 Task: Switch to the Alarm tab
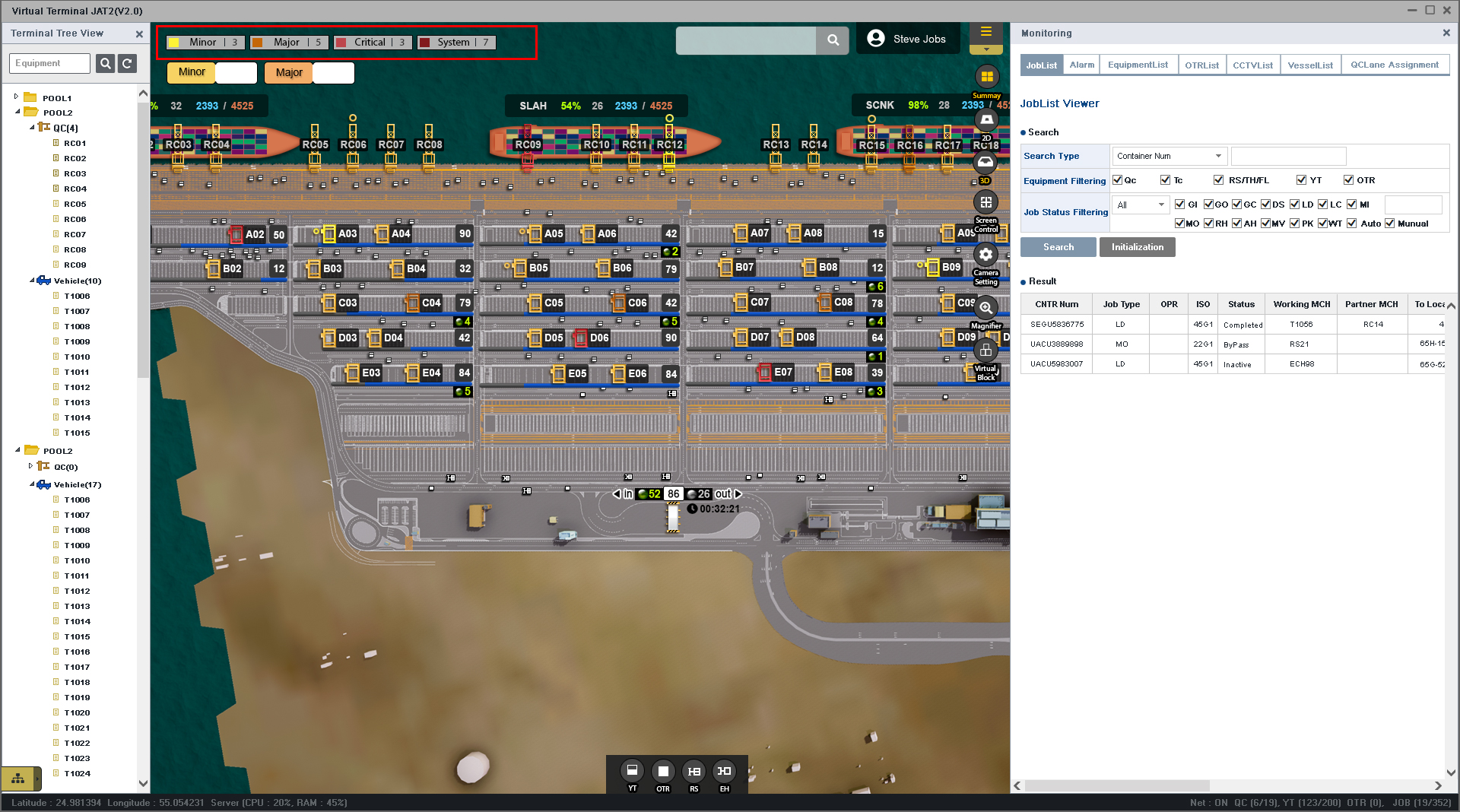click(x=1081, y=65)
